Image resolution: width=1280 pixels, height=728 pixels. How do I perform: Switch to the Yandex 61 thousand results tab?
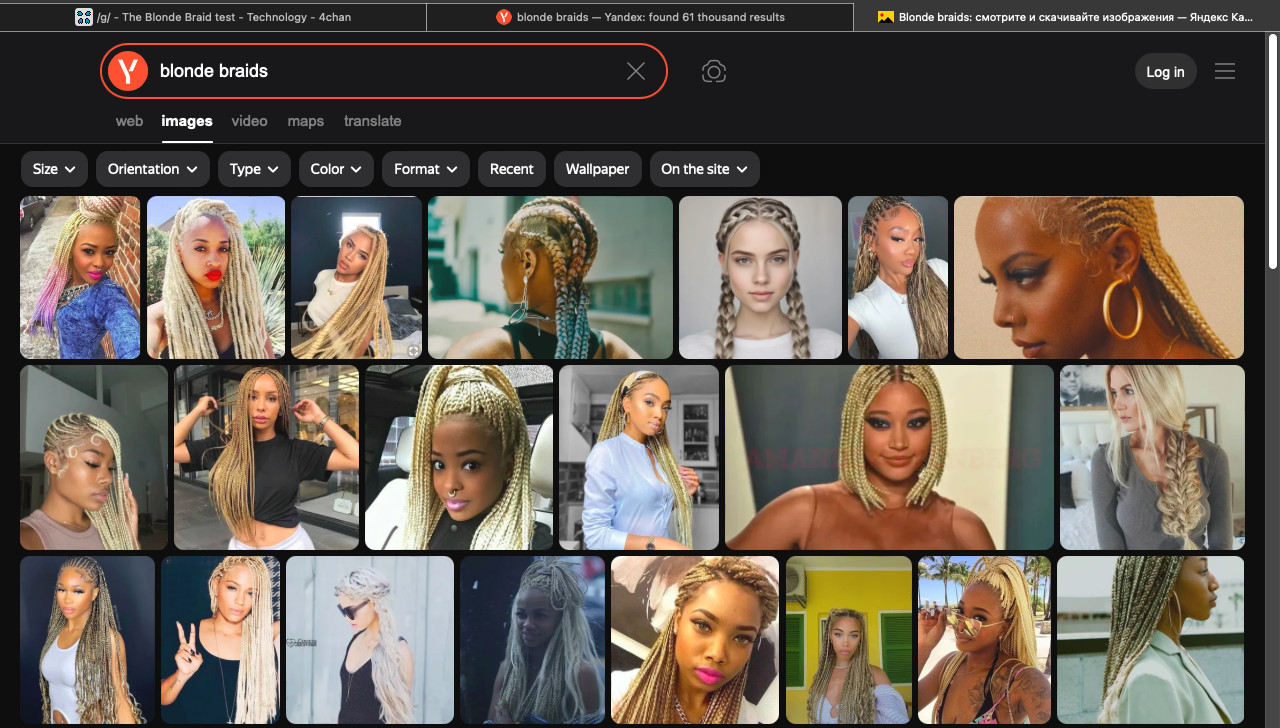click(x=640, y=17)
